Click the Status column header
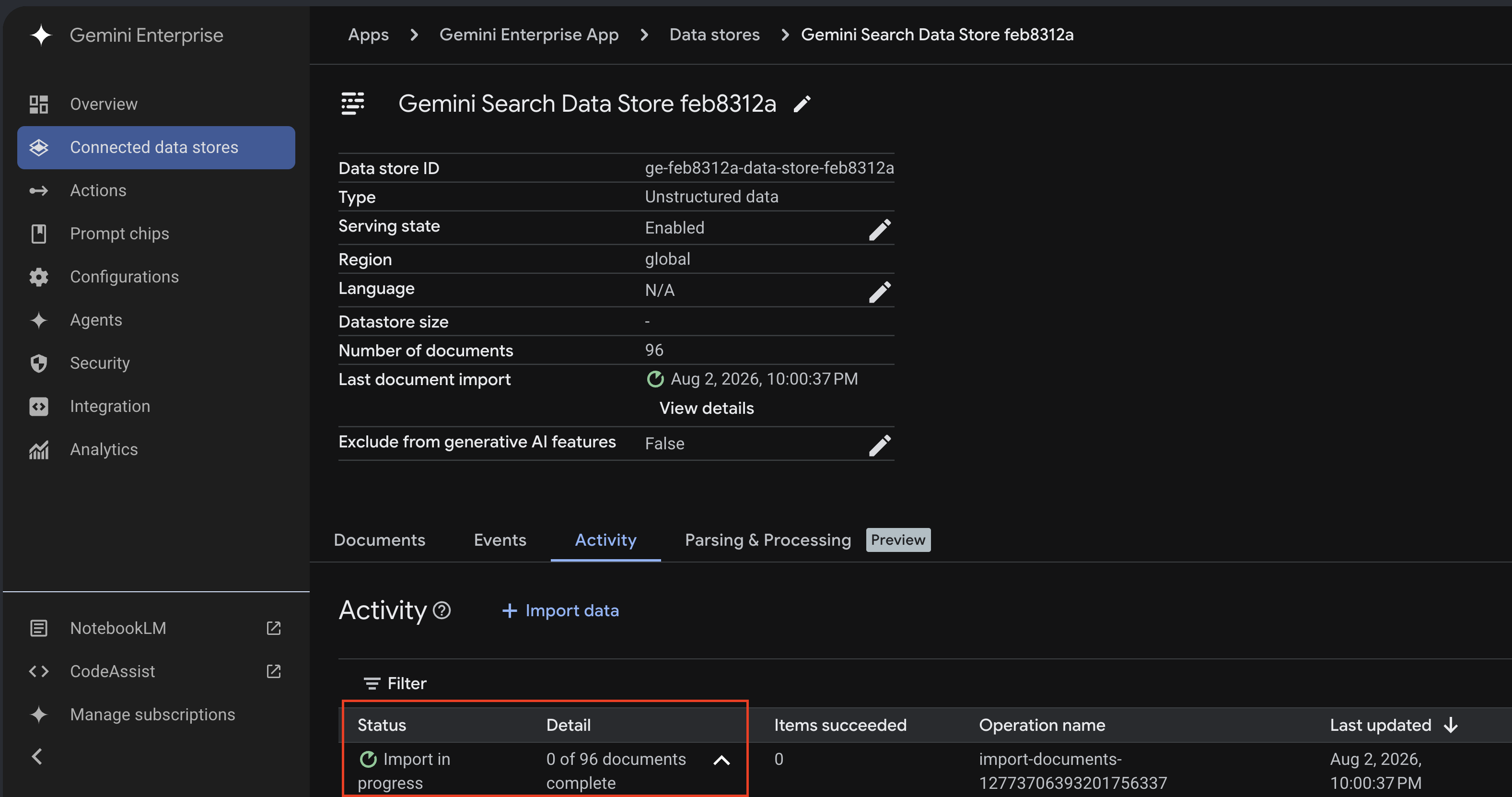The height and width of the screenshot is (797, 1512). pyautogui.click(x=382, y=726)
